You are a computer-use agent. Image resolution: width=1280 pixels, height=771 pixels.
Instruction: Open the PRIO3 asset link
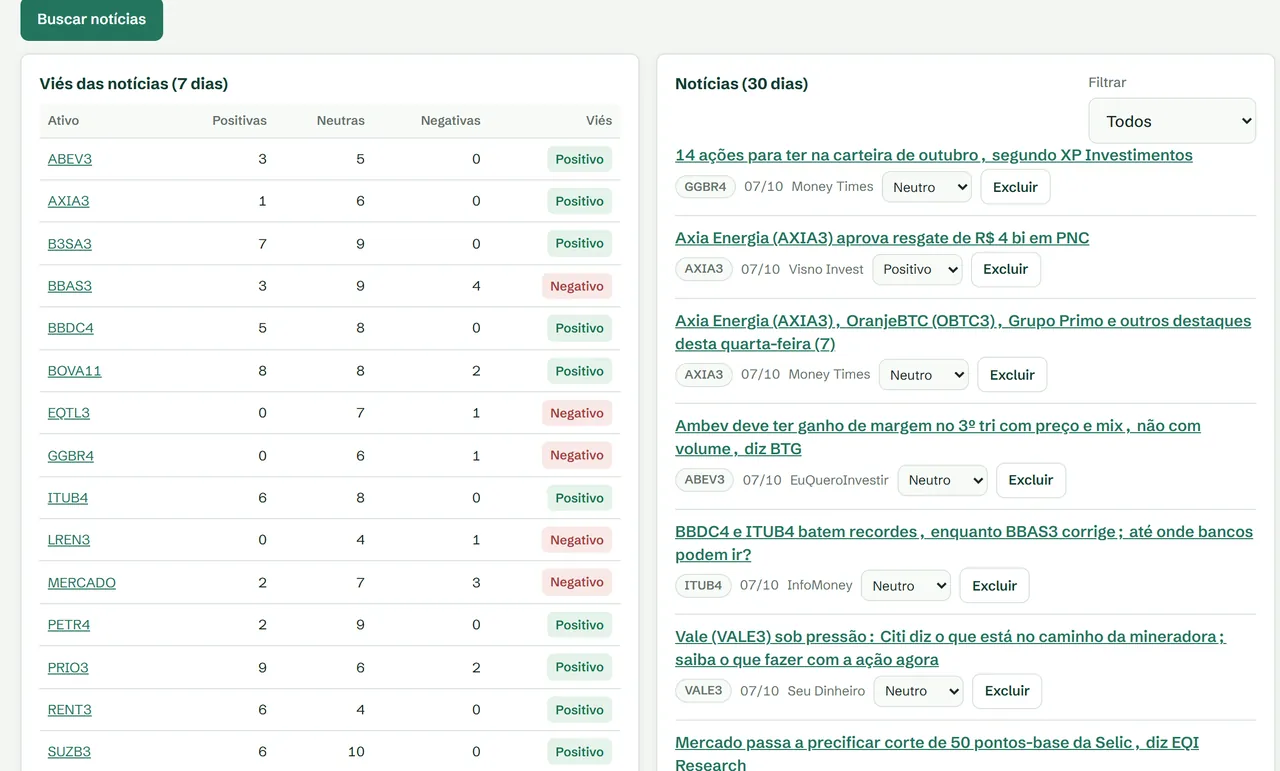[x=68, y=668]
